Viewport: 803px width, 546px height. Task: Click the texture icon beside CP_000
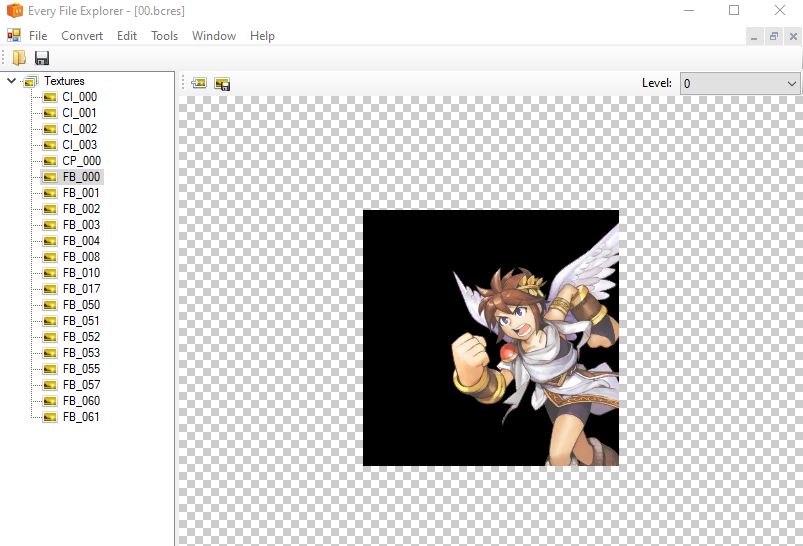tap(50, 161)
